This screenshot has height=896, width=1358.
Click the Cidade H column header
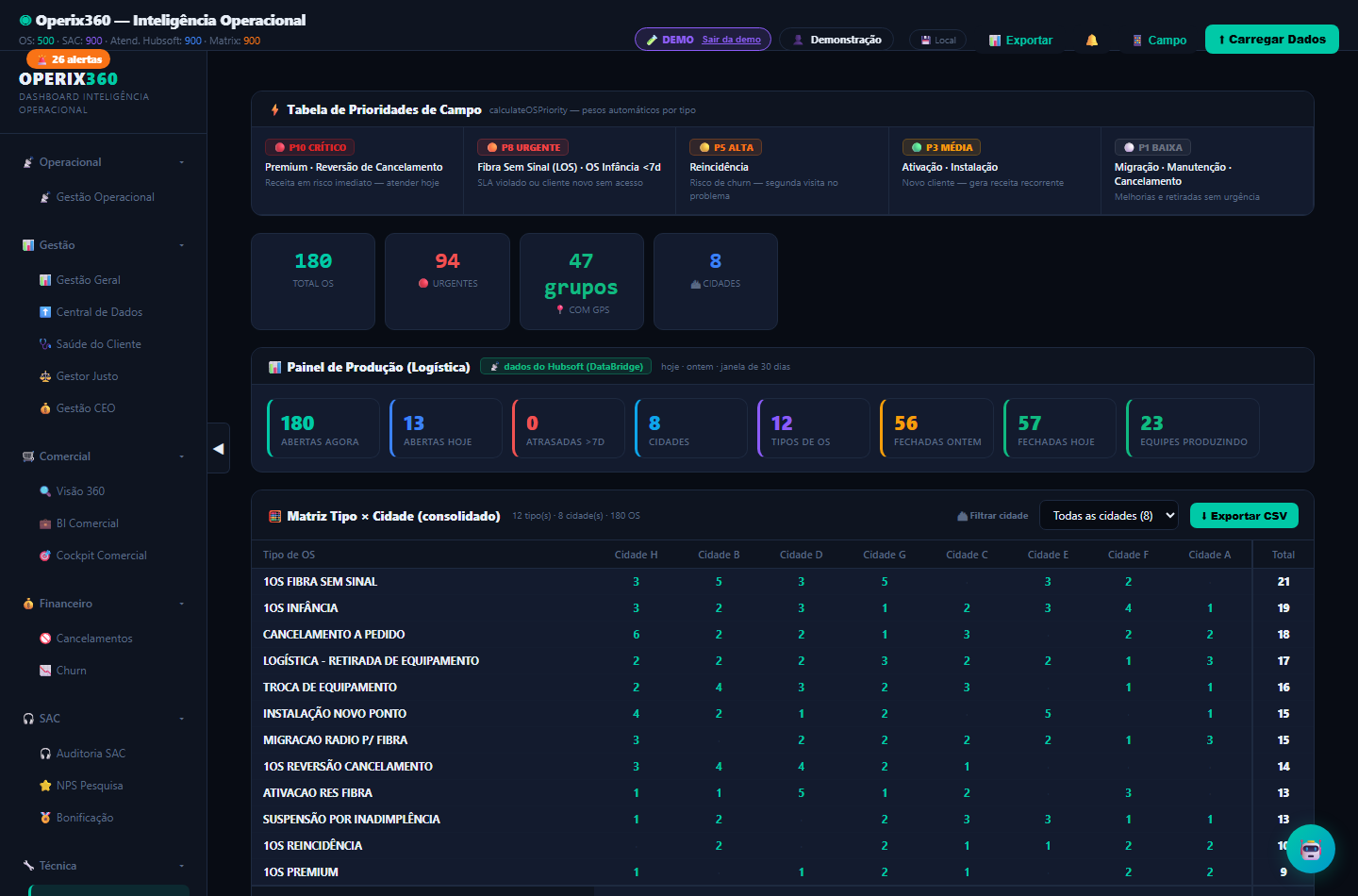(636, 555)
